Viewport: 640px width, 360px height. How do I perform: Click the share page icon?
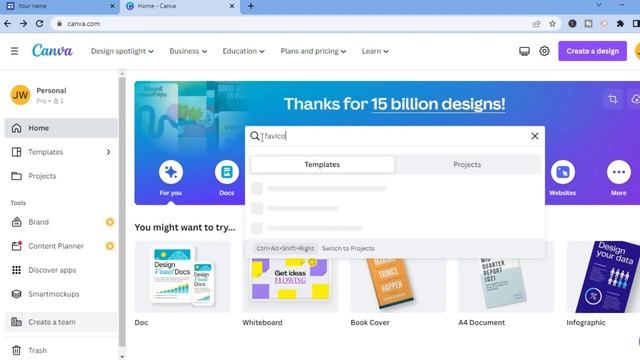(536, 24)
